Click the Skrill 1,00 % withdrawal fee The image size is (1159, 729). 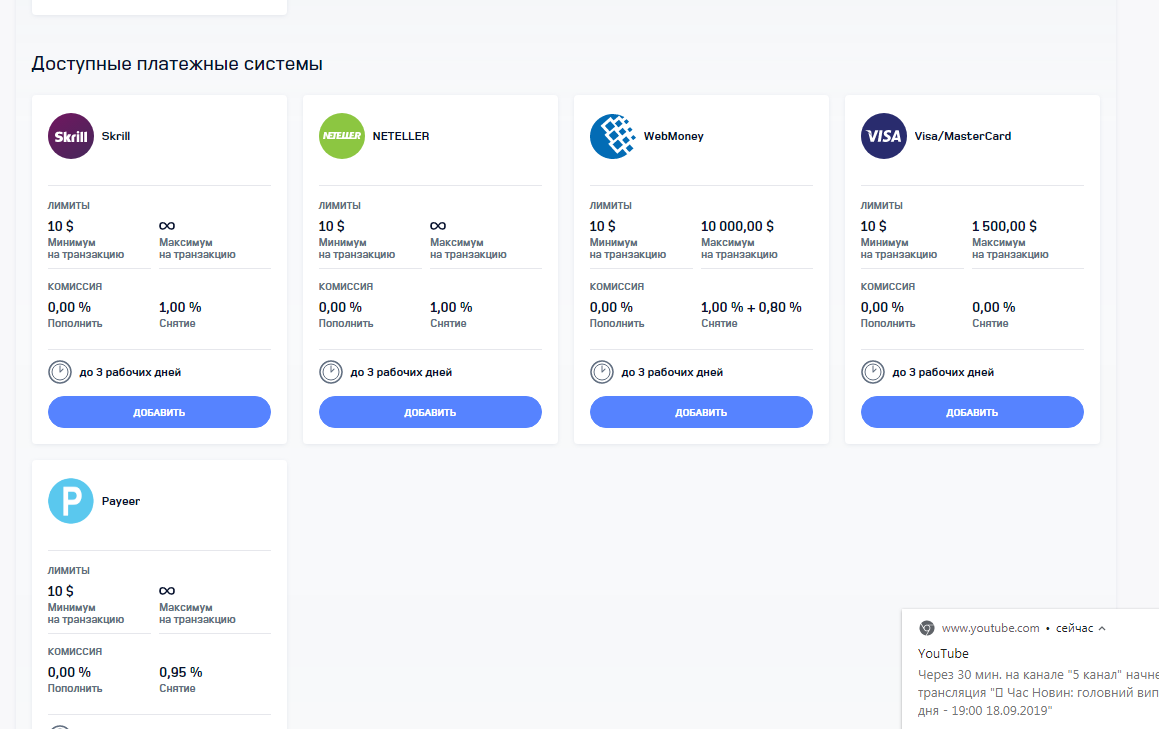coord(180,307)
